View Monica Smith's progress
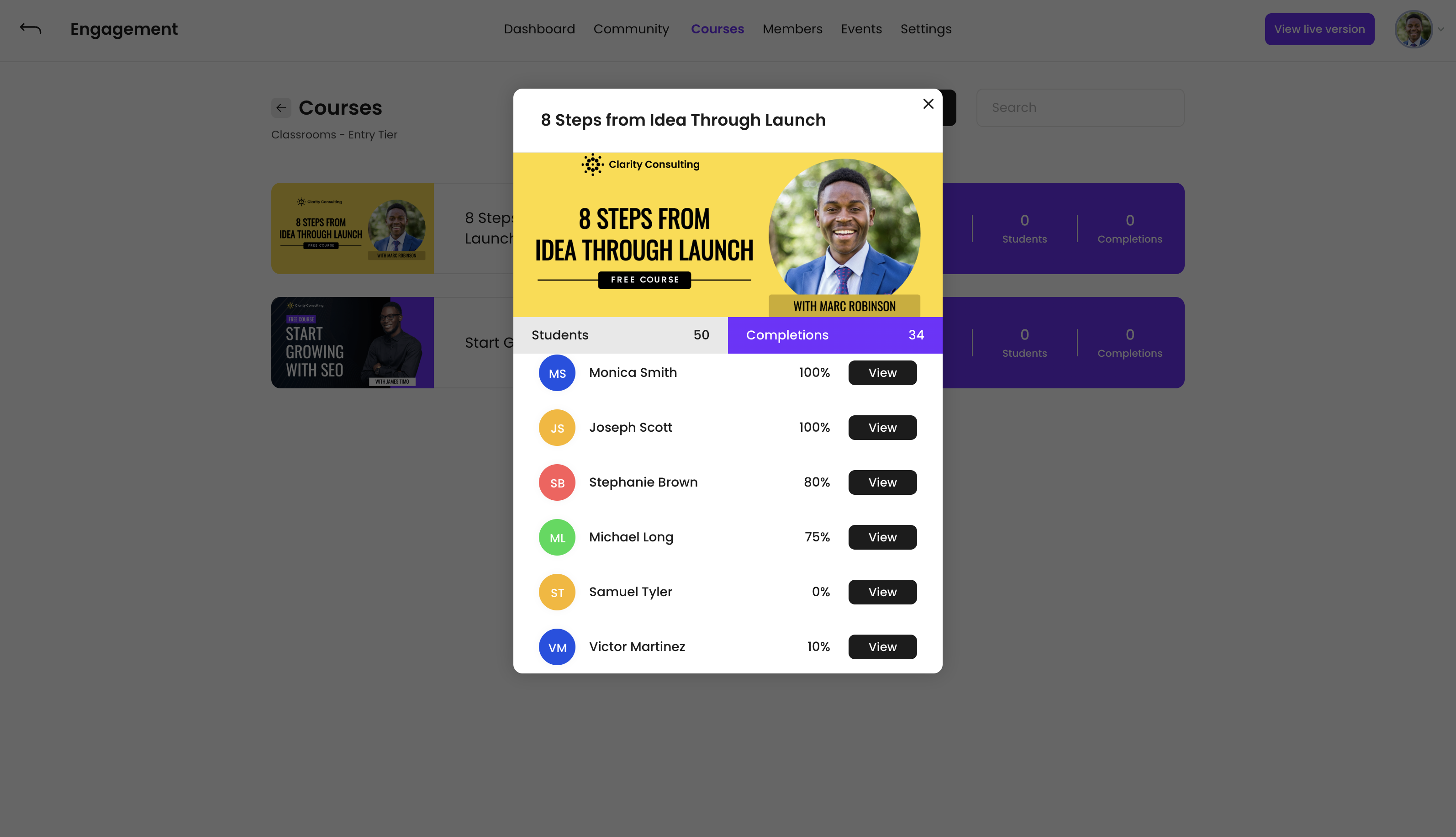This screenshot has height=837, width=1456. tap(882, 373)
